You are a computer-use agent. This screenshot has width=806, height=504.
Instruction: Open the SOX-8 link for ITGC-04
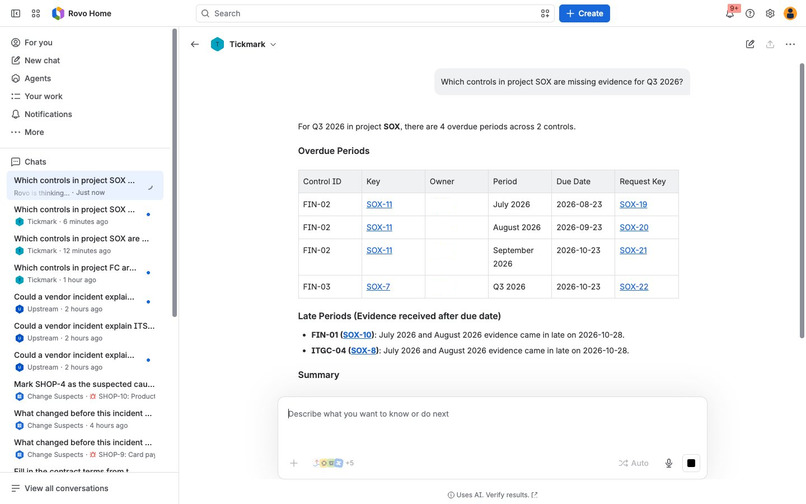click(363, 351)
